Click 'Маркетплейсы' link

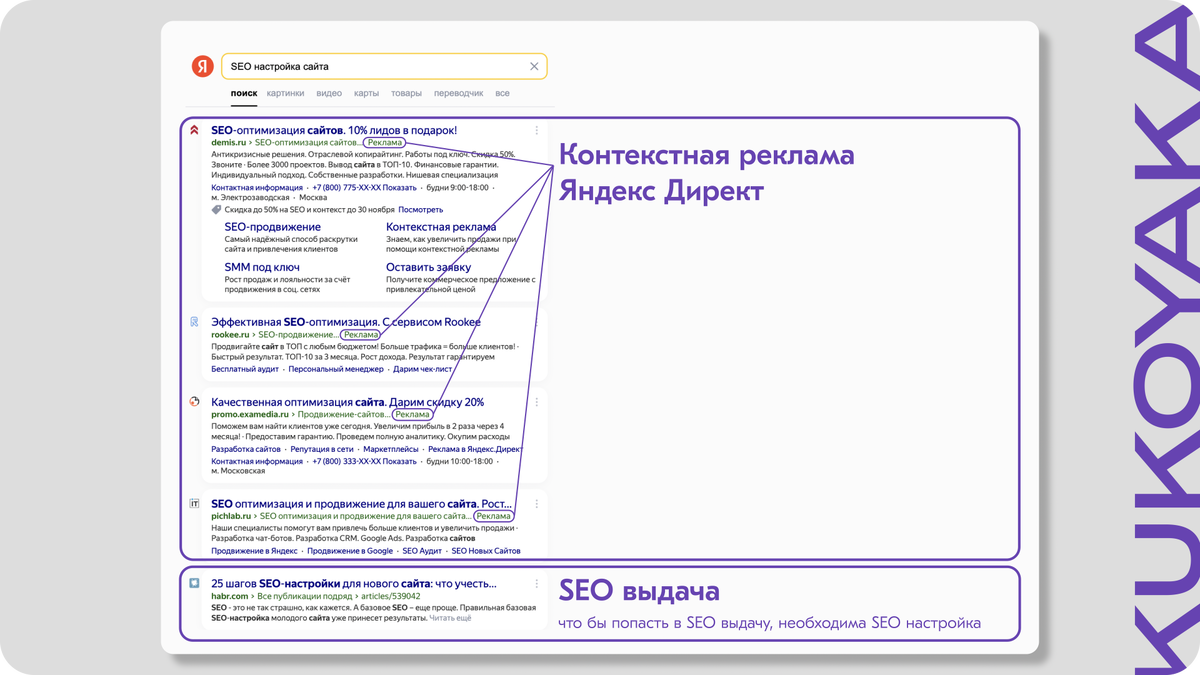click(x=391, y=450)
